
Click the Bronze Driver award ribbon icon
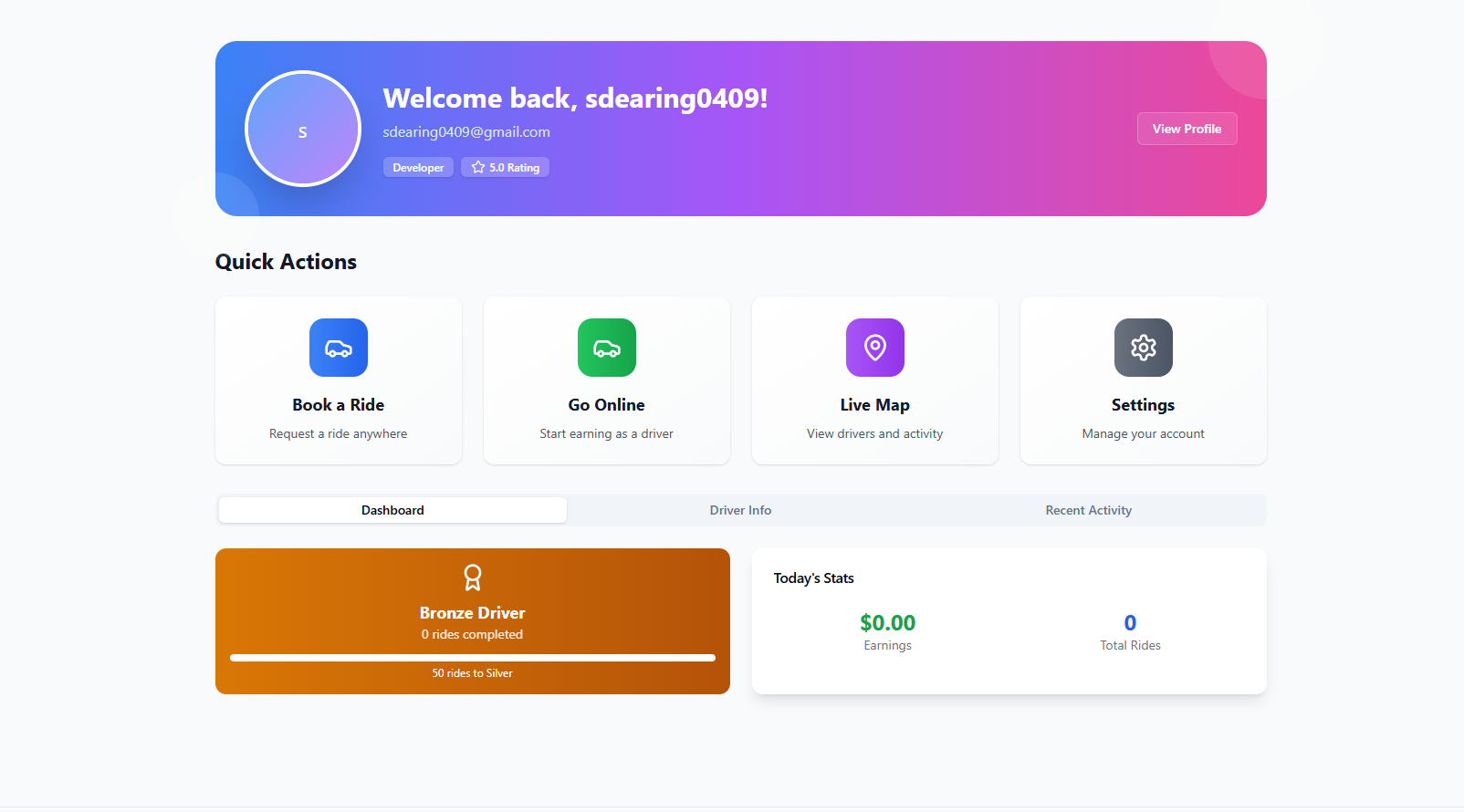point(473,578)
